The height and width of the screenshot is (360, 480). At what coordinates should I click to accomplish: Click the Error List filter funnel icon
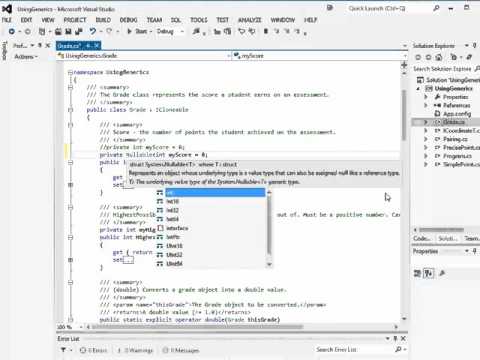tap(63, 350)
